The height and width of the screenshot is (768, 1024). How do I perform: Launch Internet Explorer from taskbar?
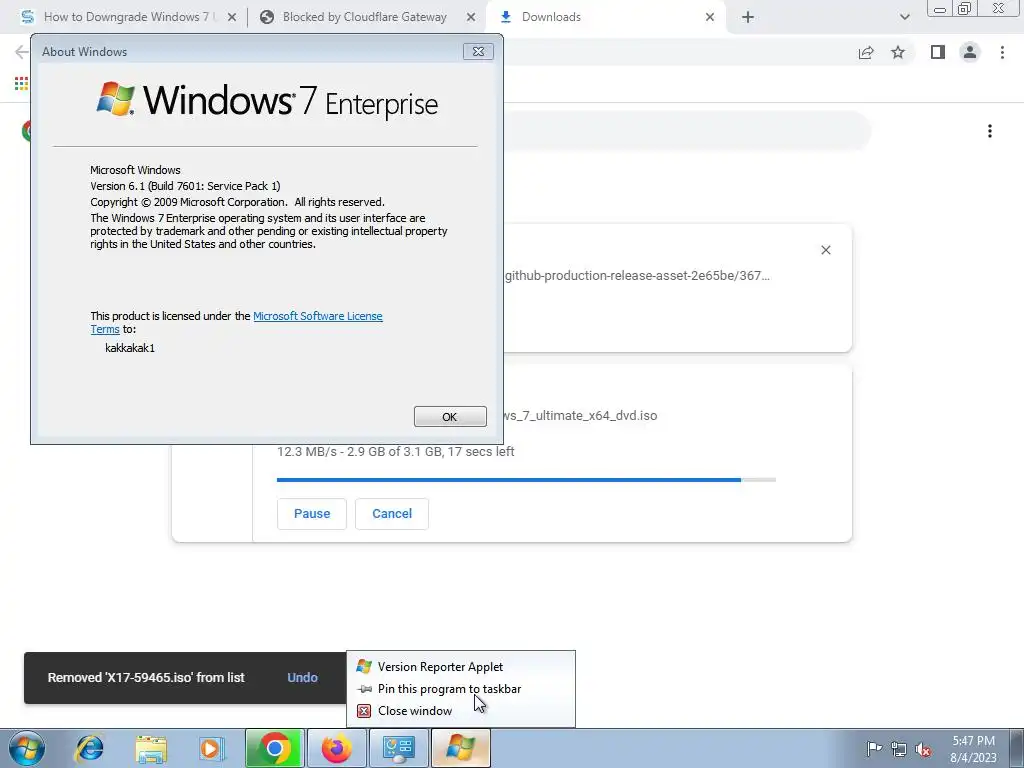[89, 748]
